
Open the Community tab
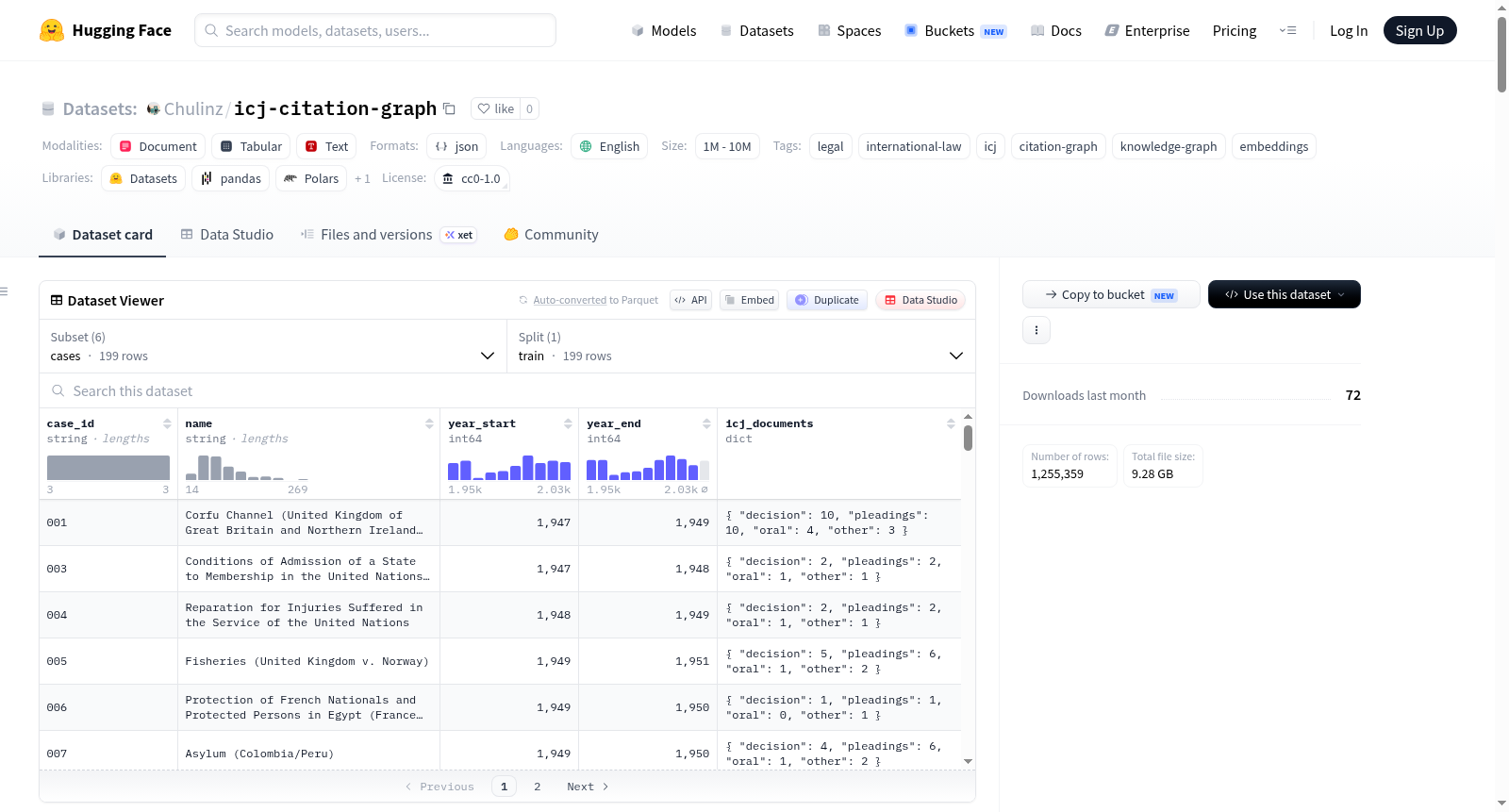click(x=551, y=235)
